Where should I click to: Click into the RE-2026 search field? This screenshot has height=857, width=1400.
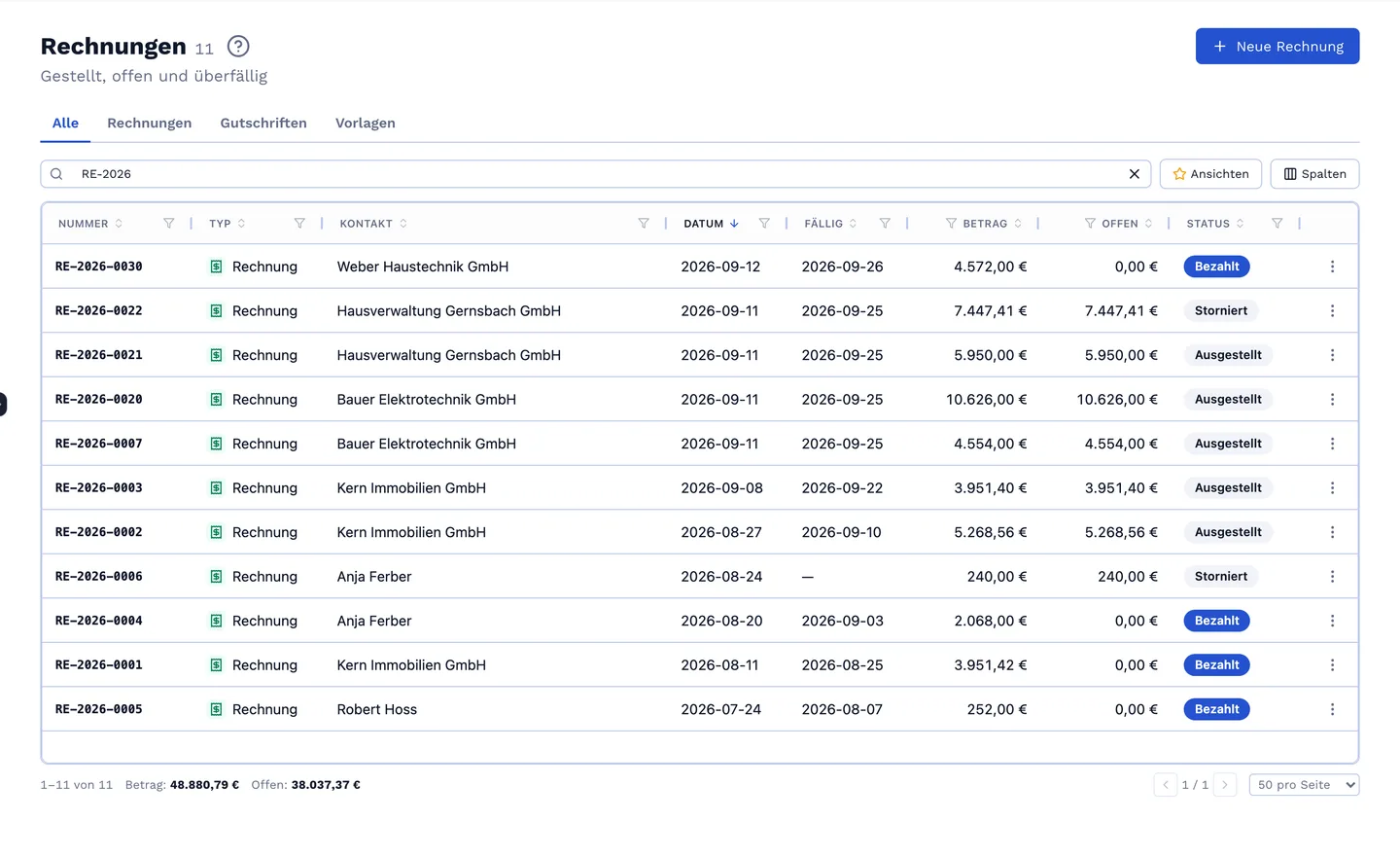click(595, 174)
